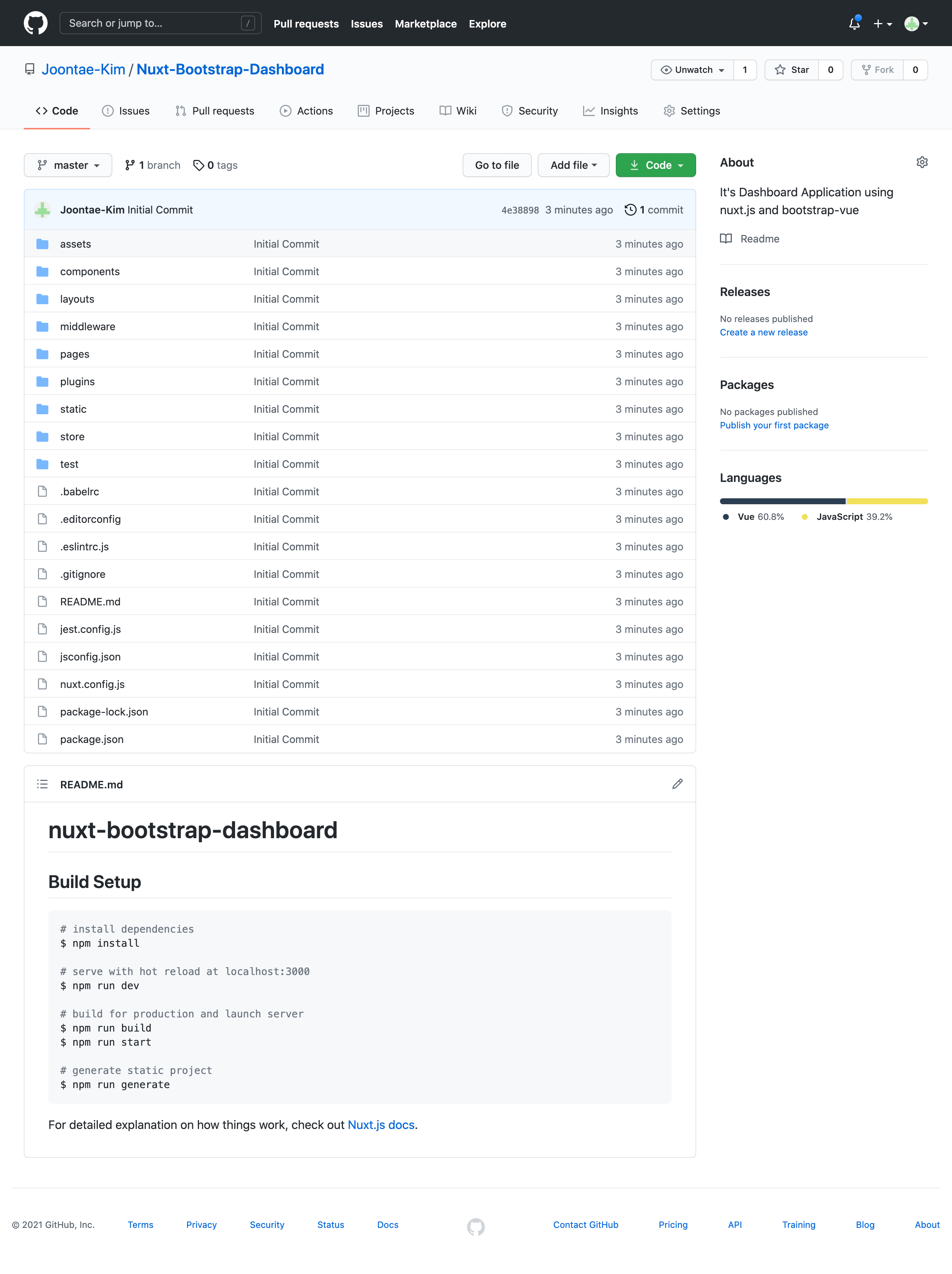Open the Settings tab
The height and width of the screenshot is (1274, 952).
[692, 110]
